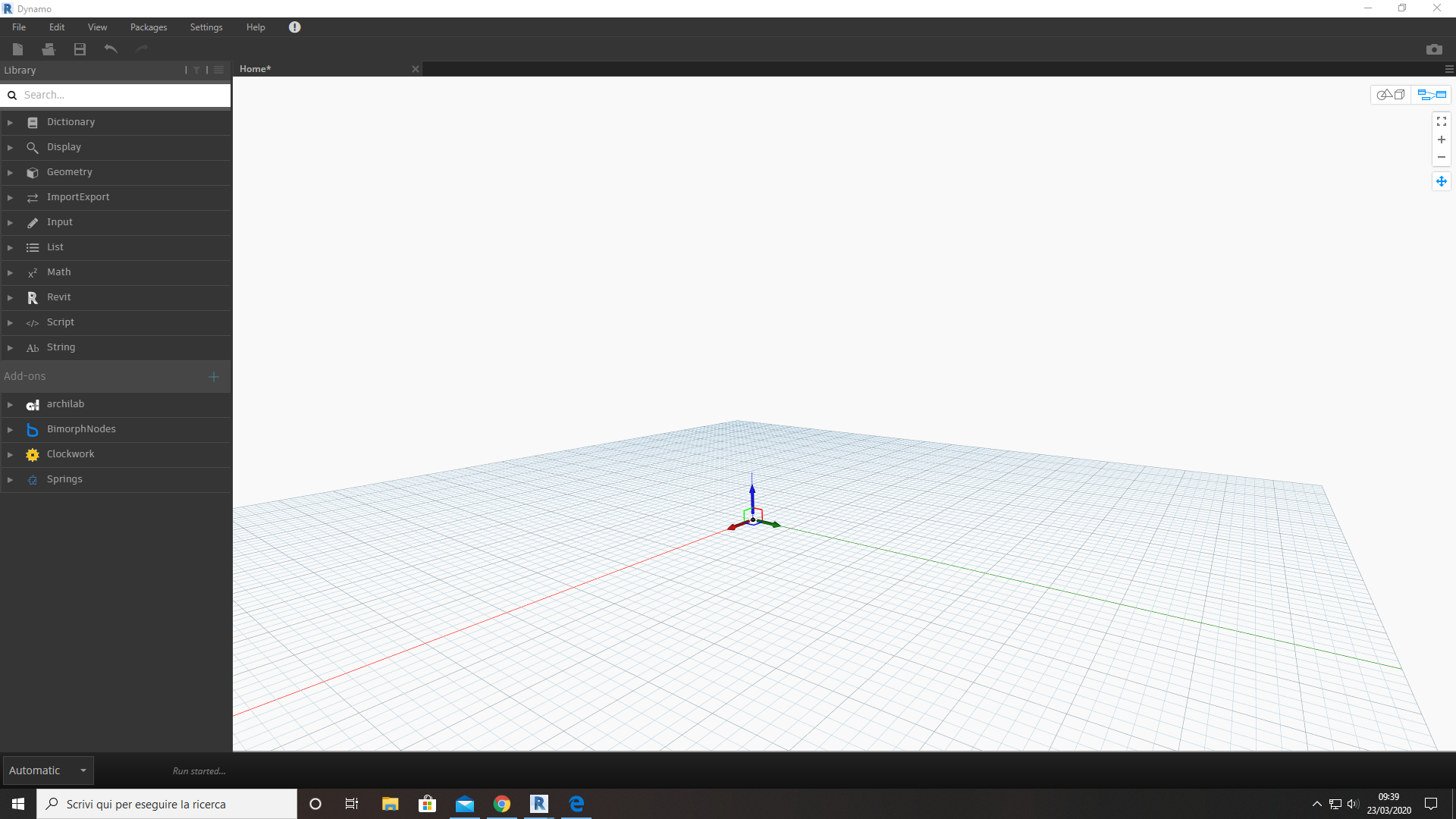Open the File menu

pos(19,27)
